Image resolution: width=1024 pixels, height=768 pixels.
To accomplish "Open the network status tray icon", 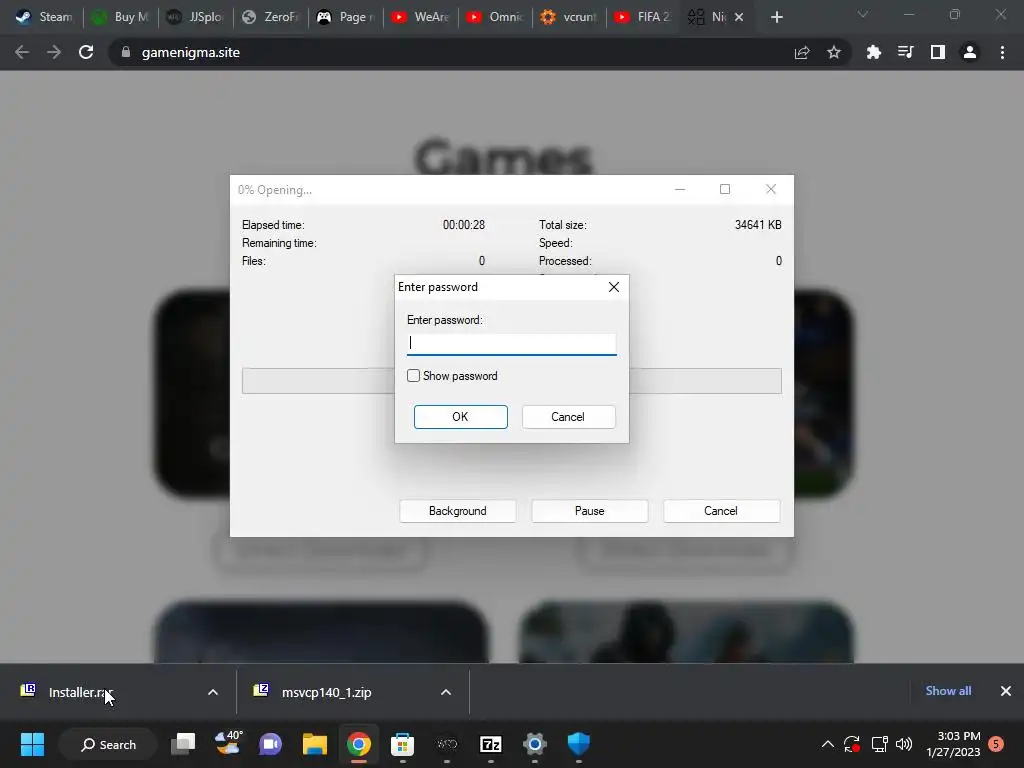I will [x=879, y=744].
